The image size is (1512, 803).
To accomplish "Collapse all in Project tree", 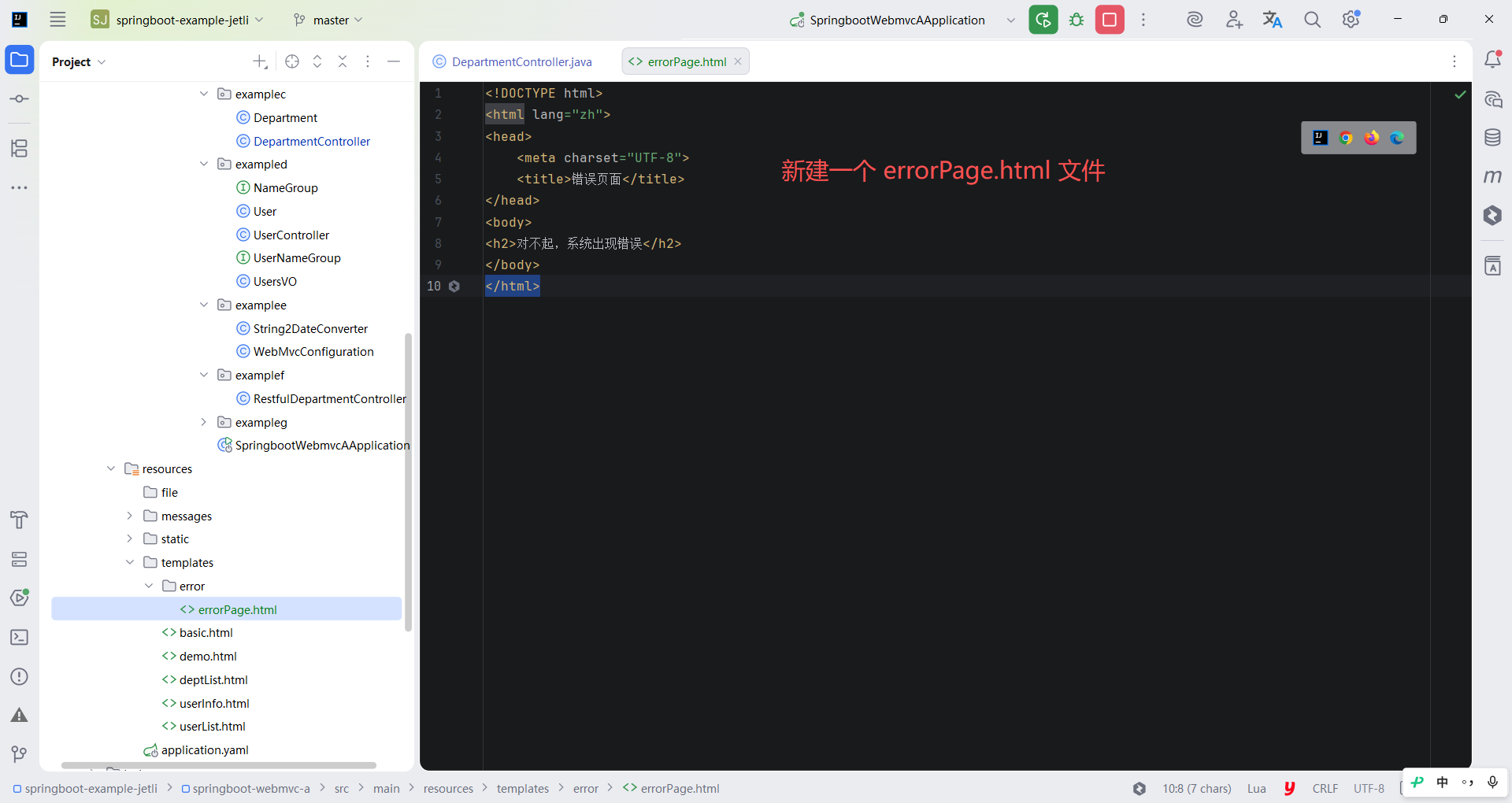I will pos(343,61).
